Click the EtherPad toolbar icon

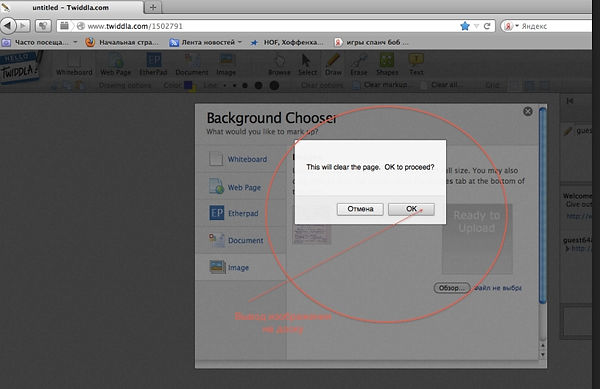(153, 65)
